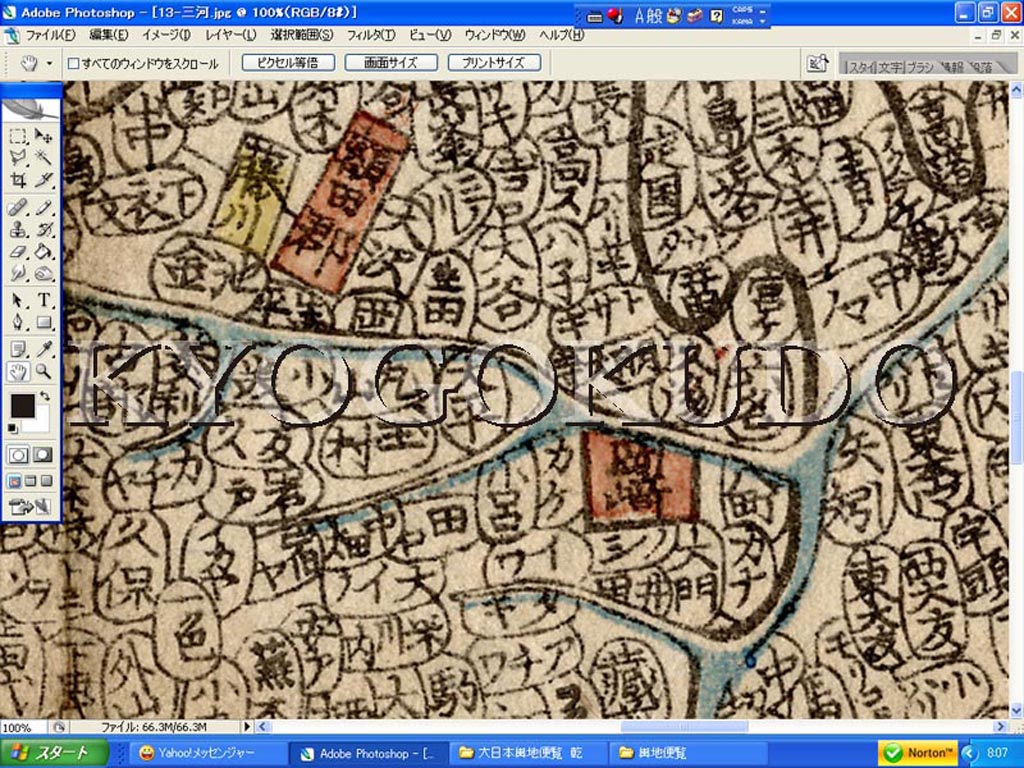Toggle Quick Mask mode
The height and width of the screenshot is (768, 1024).
click(43, 455)
